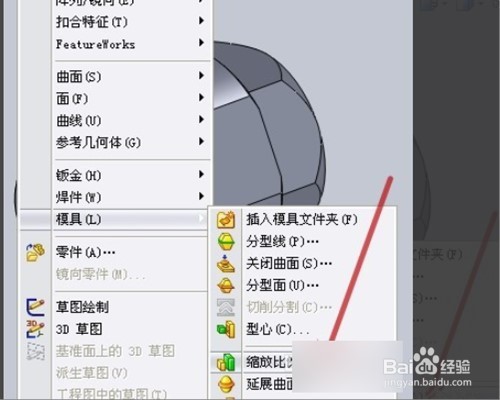Click the Insert Mold Folder icon
This screenshot has width=500, height=400.
click(x=226, y=219)
